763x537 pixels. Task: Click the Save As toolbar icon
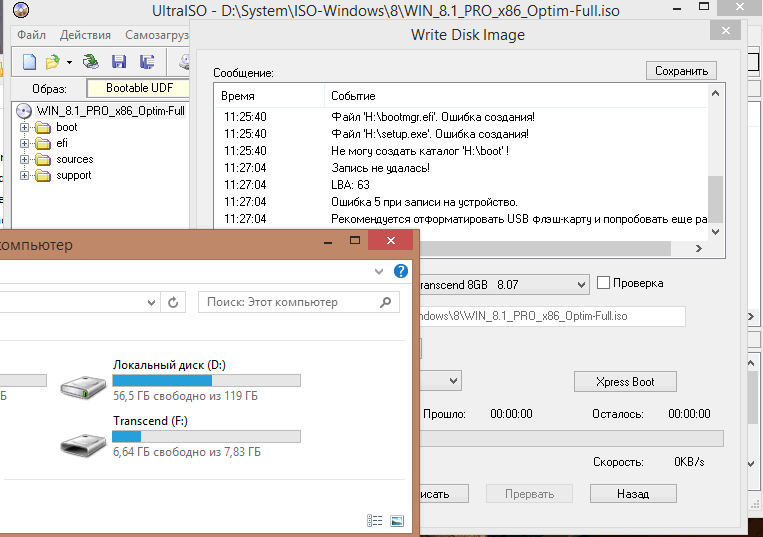[x=146, y=62]
